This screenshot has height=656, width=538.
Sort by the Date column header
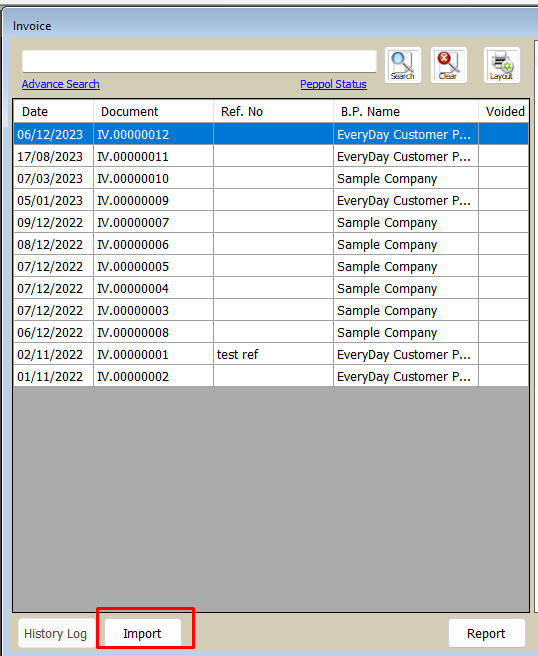(54, 112)
